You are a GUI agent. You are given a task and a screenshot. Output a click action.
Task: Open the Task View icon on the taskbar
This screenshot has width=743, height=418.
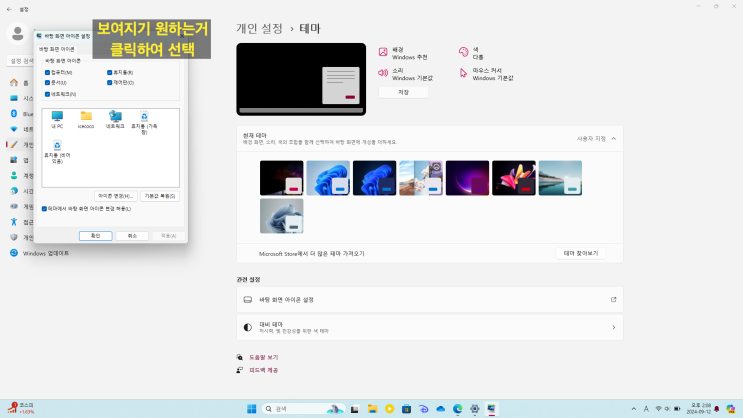pos(354,409)
